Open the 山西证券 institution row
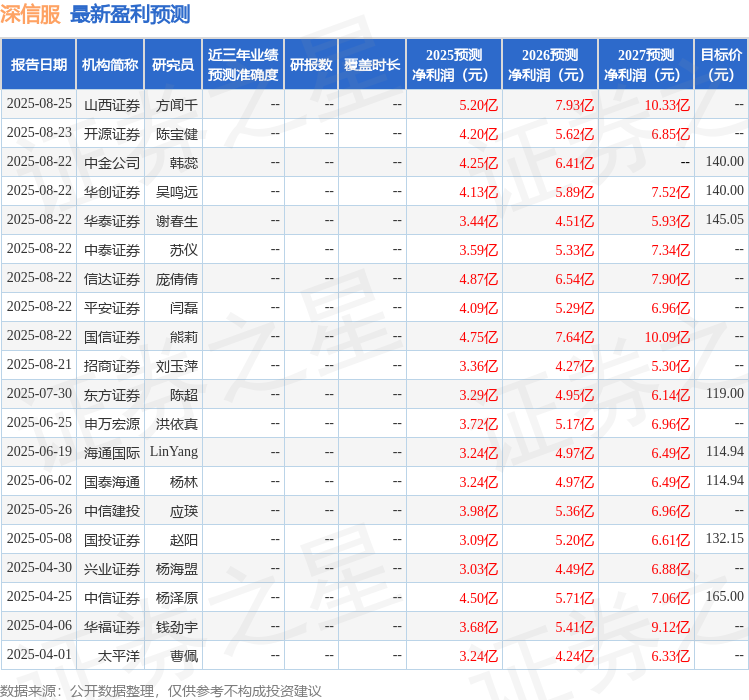 (x=112, y=105)
